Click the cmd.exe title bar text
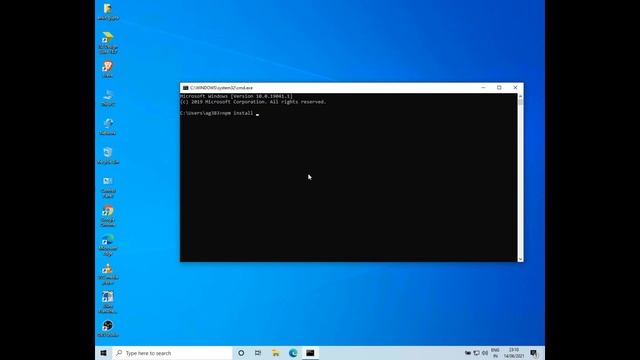This screenshot has height=360, width=640. (x=221, y=88)
